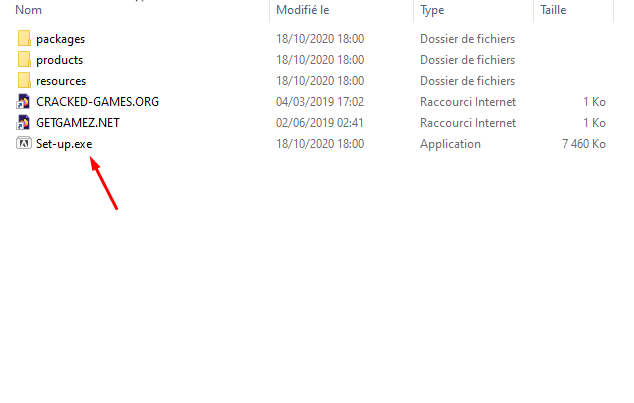Click the 7 460 Ko file size
The height and width of the screenshot is (403, 634).
point(585,144)
